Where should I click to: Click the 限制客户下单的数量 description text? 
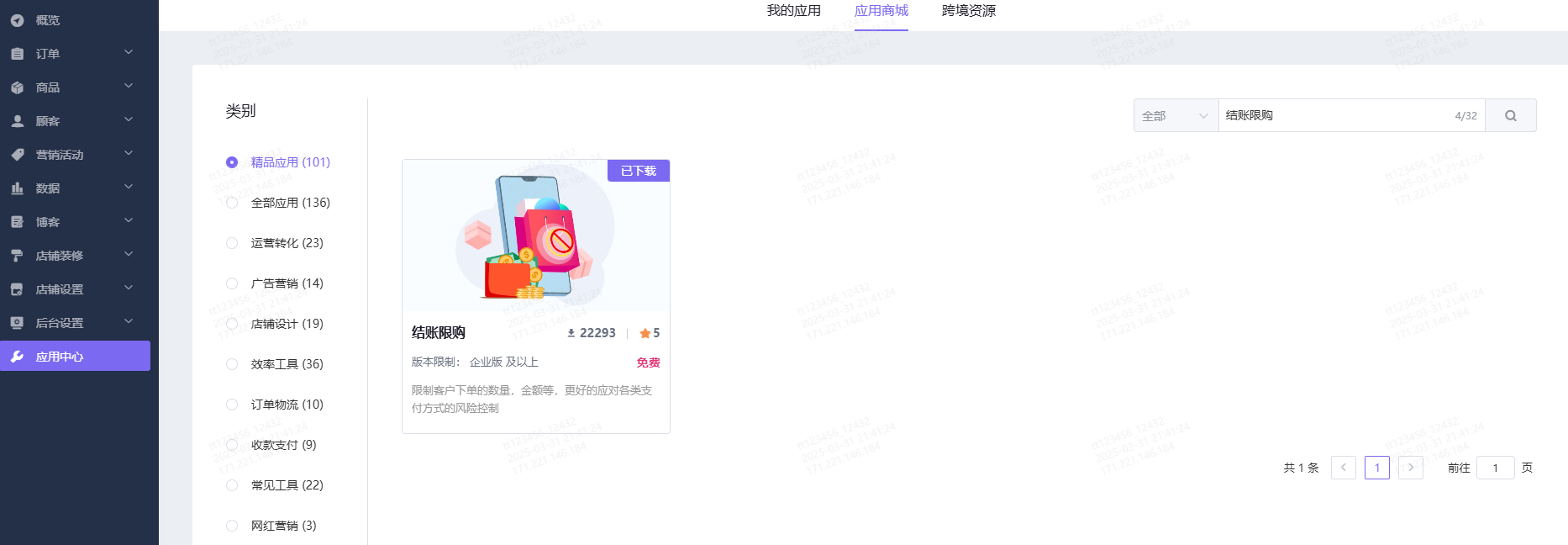click(x=532, y=399)
